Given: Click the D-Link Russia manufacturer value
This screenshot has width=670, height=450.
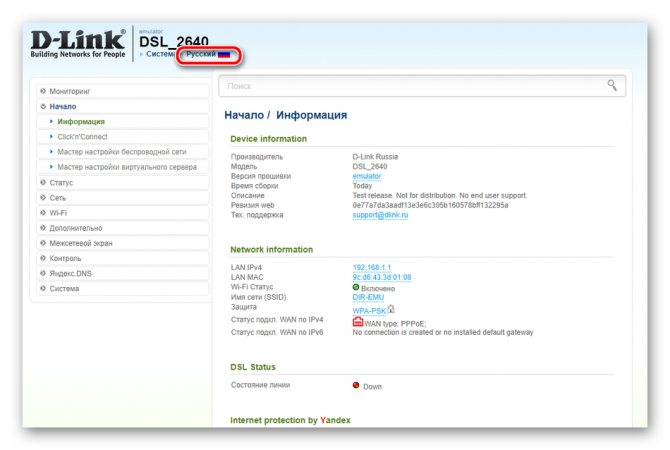Looking at the screenshot, I should pyautogui.click(x=375, y=157).
